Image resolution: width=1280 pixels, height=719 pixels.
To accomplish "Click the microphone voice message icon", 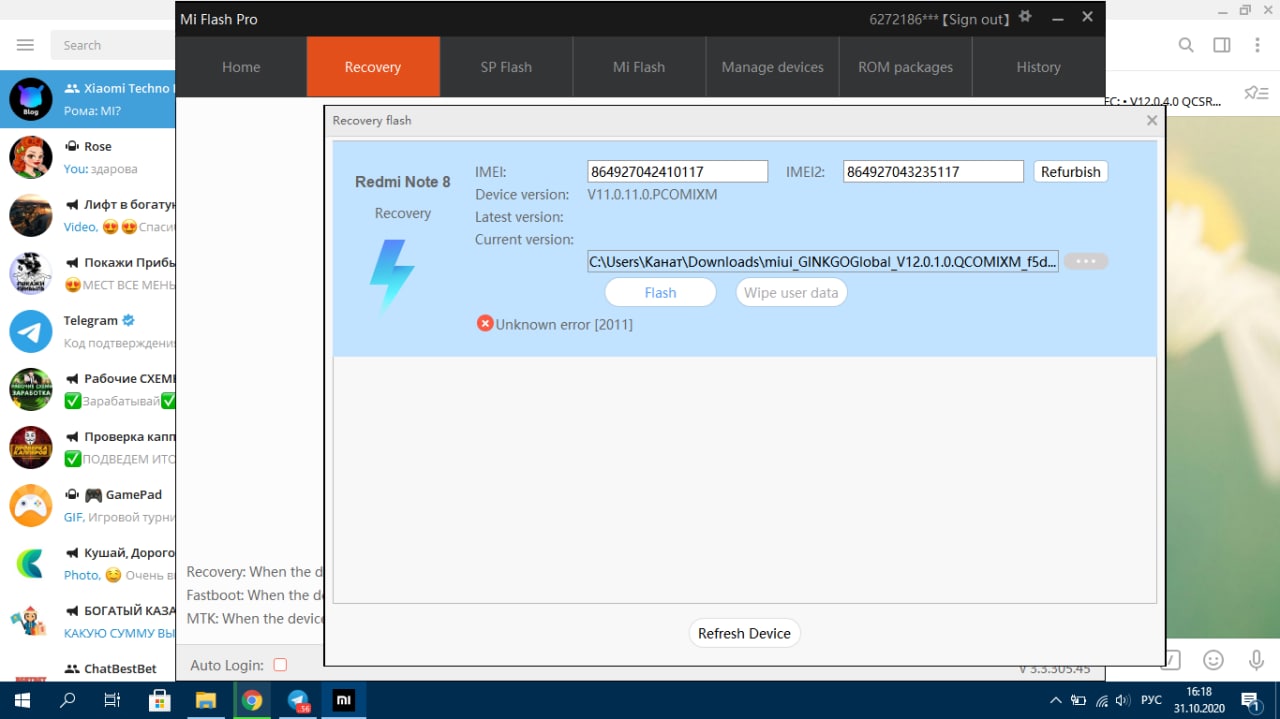I will [x=1256, y=660].
